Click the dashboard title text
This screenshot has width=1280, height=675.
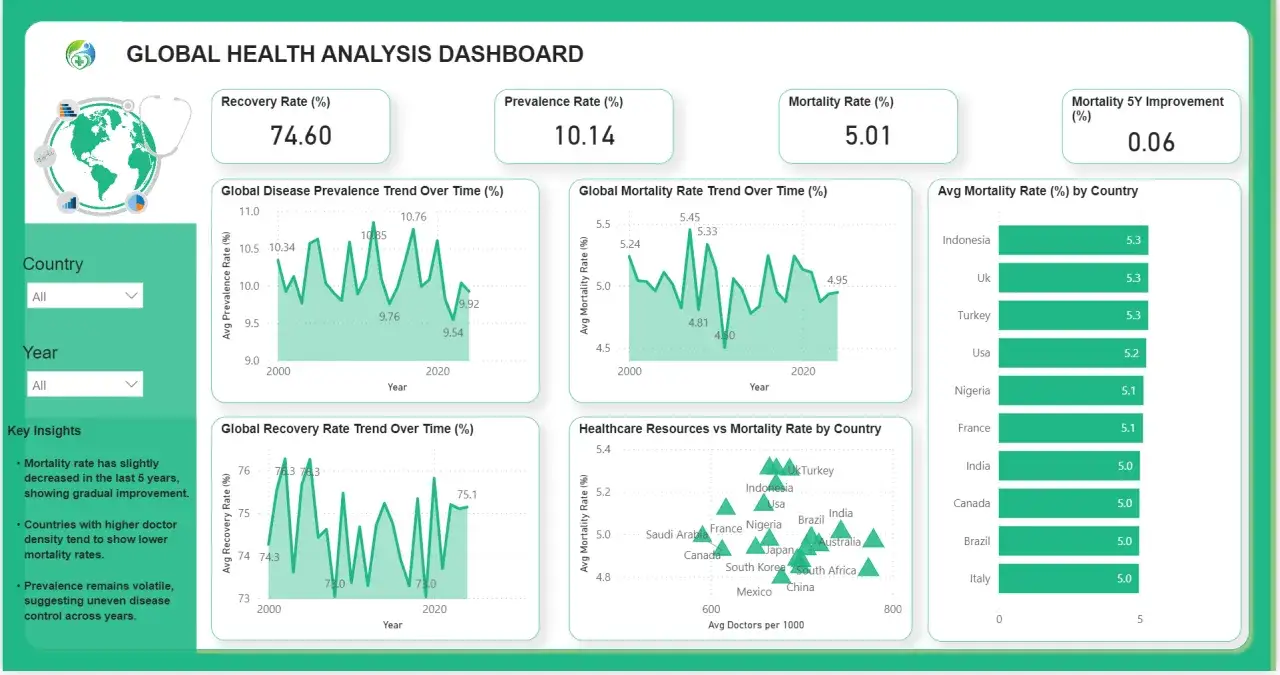click(355, 54)
